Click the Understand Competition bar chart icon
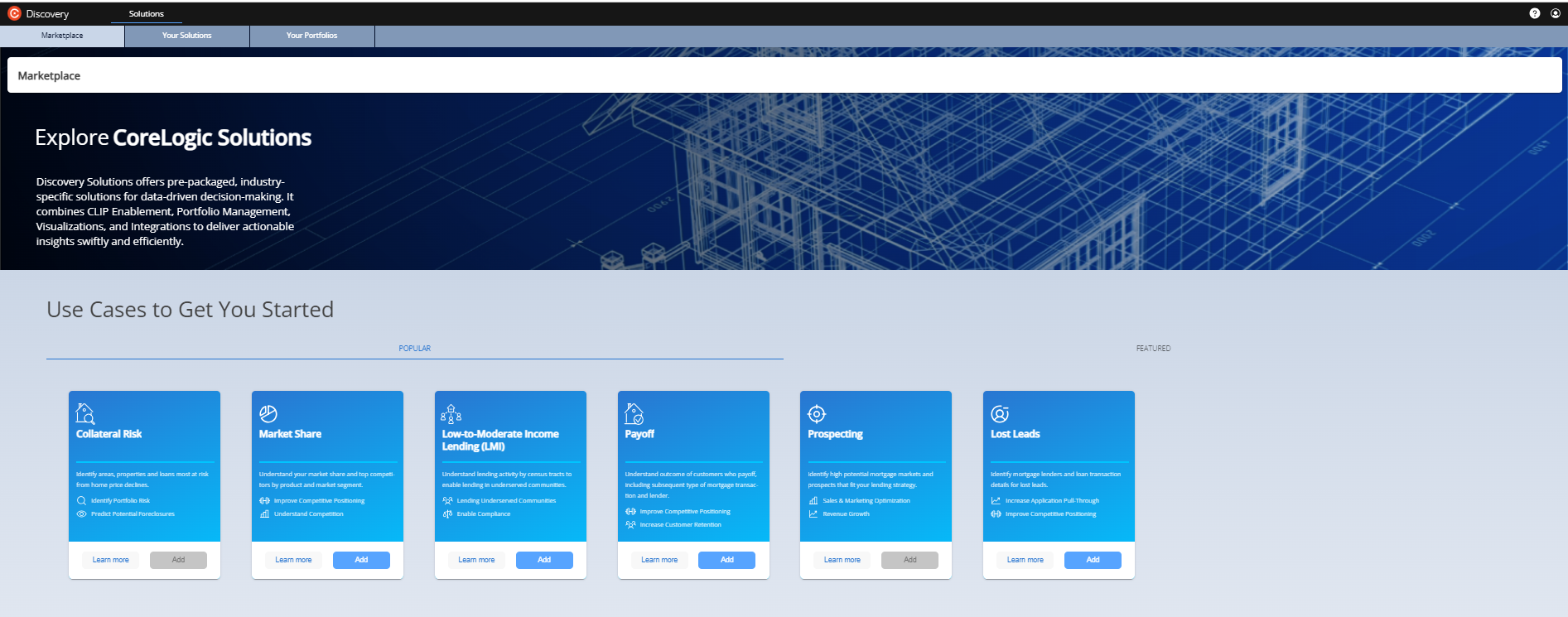1568x617 pixels. [264, 513]
